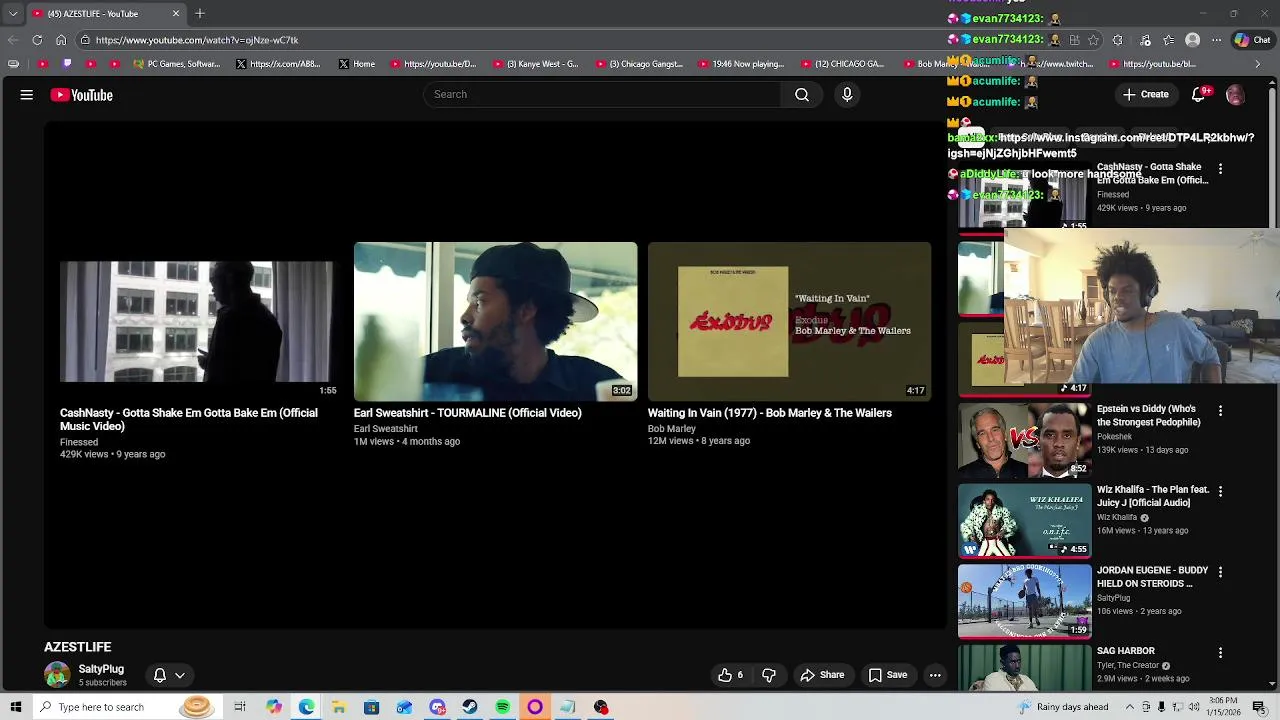Click the Windows taskbar search box

pos(127,707)
